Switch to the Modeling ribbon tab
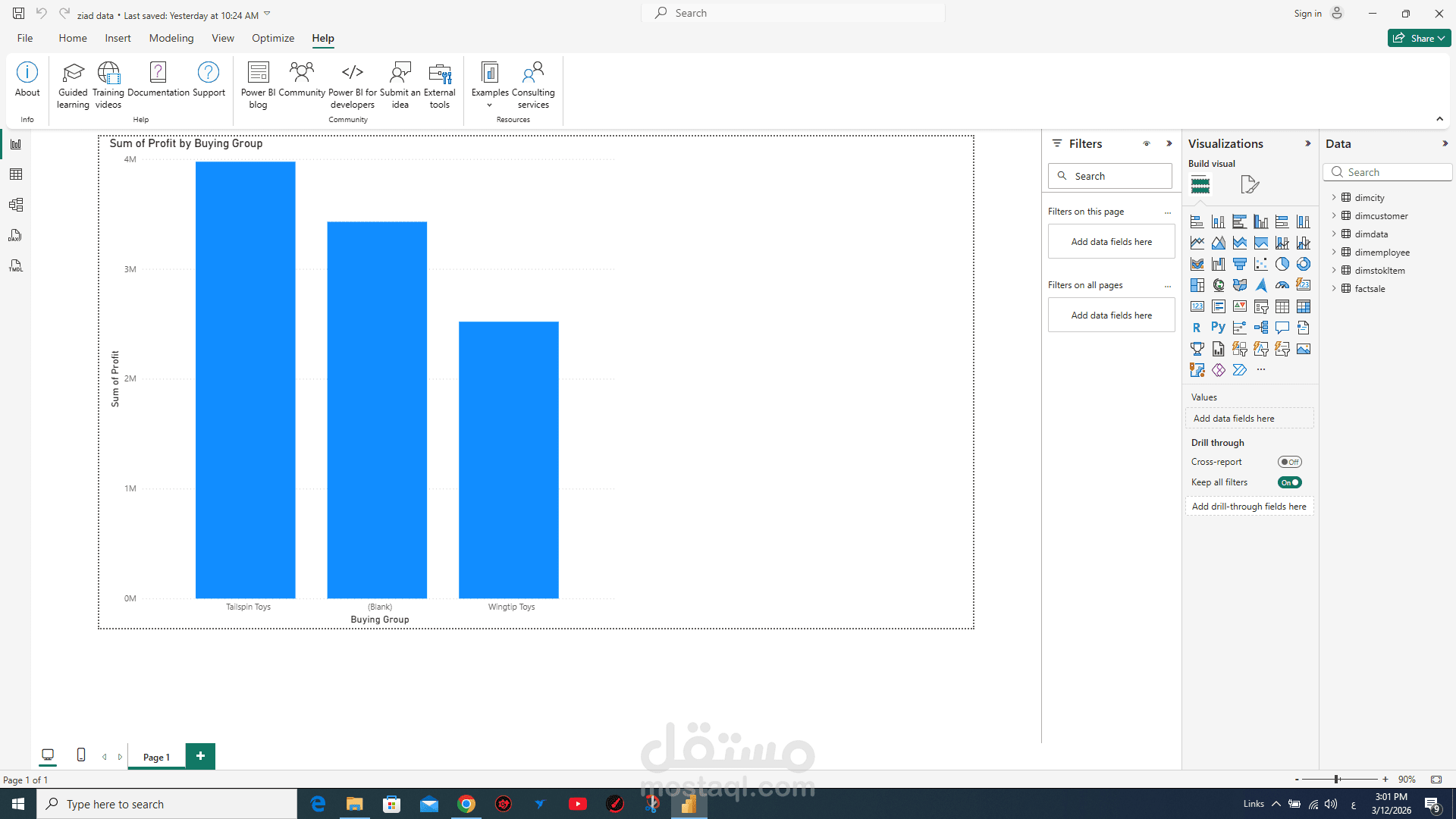The height and width of the screenshot is (819, 1456). point(171,38)
